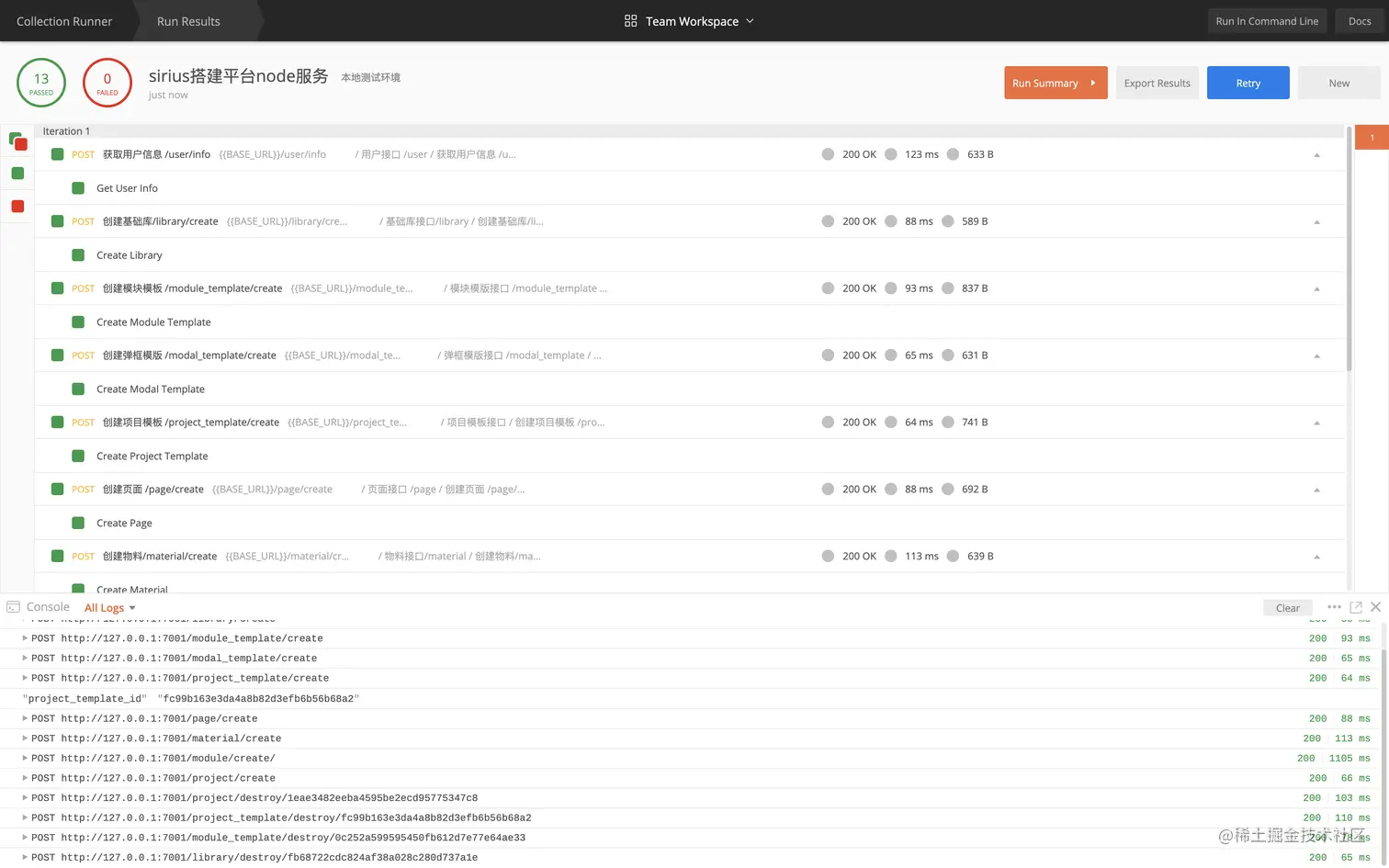The height and width of the screenshot is (868, 1389).
Task: Click green status square for 创建物料 request
Action: click(x=57, y=557)
